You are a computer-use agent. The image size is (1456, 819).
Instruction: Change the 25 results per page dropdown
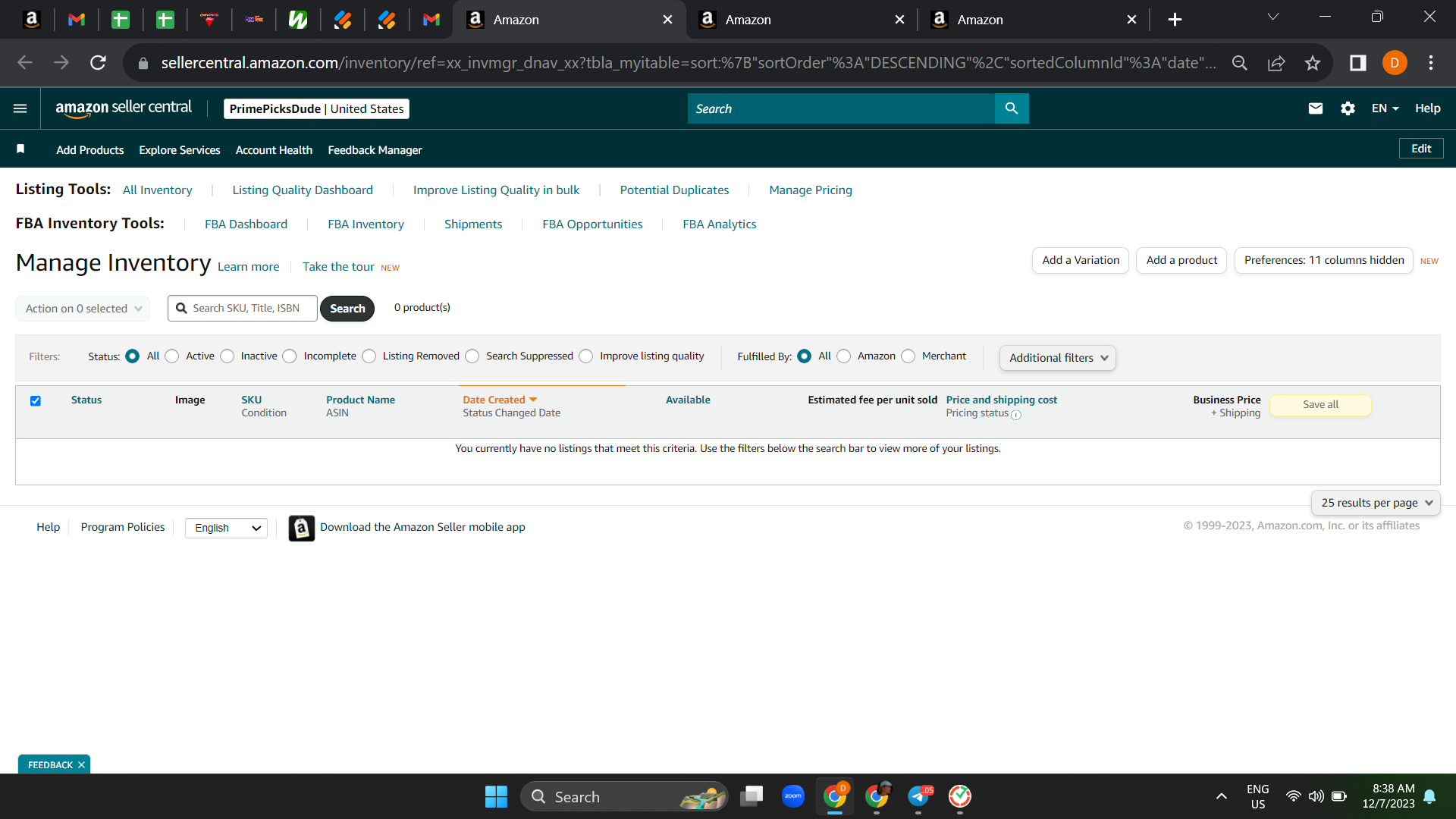coord(1376,503)
